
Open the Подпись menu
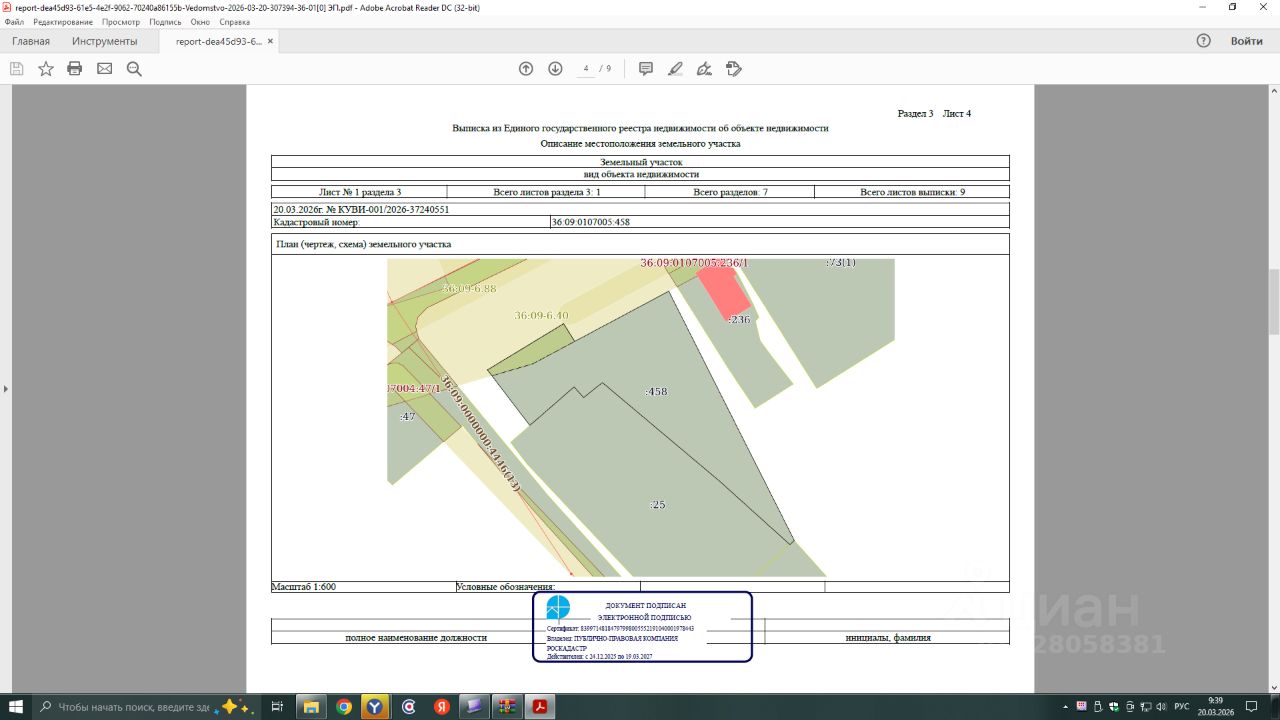[x=165, y=22]
